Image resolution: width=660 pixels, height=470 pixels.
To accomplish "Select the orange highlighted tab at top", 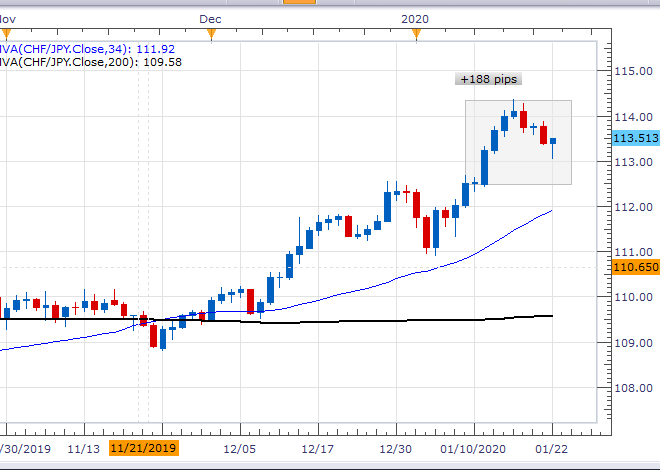I will click(299, 2).
